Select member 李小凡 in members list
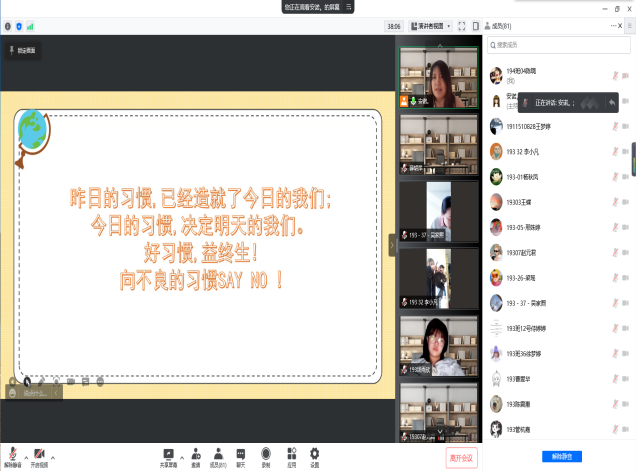The image size is (636, 471). pyautogui.click(x=530, y=151)
